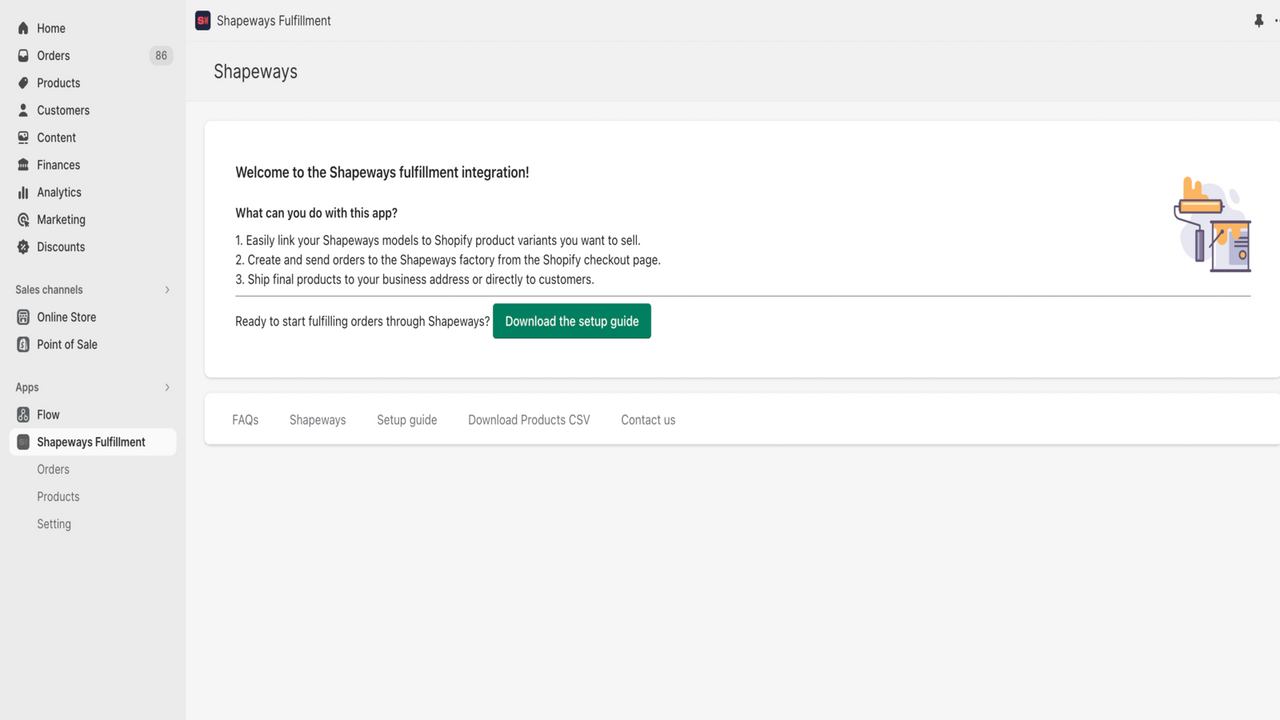Expand the Sales channels section
The width and height of the screenshot is (1280, 720).
click(x=167, y=289)
